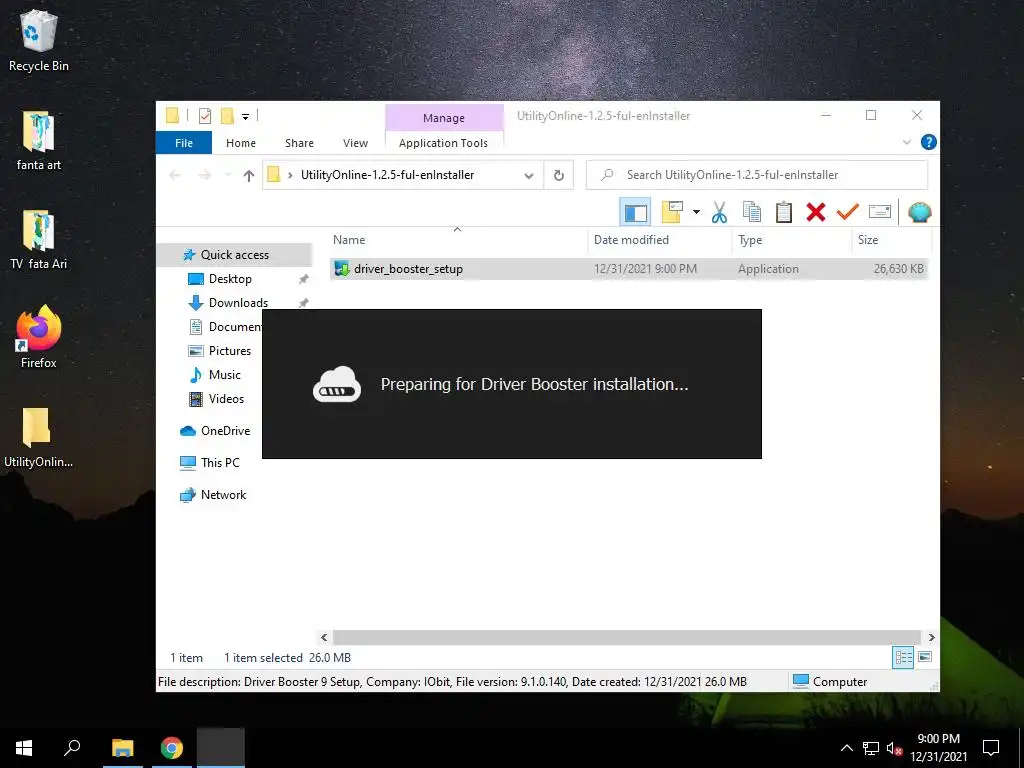
Task: Switch to the Home ribbon tab
Action: 240,143
